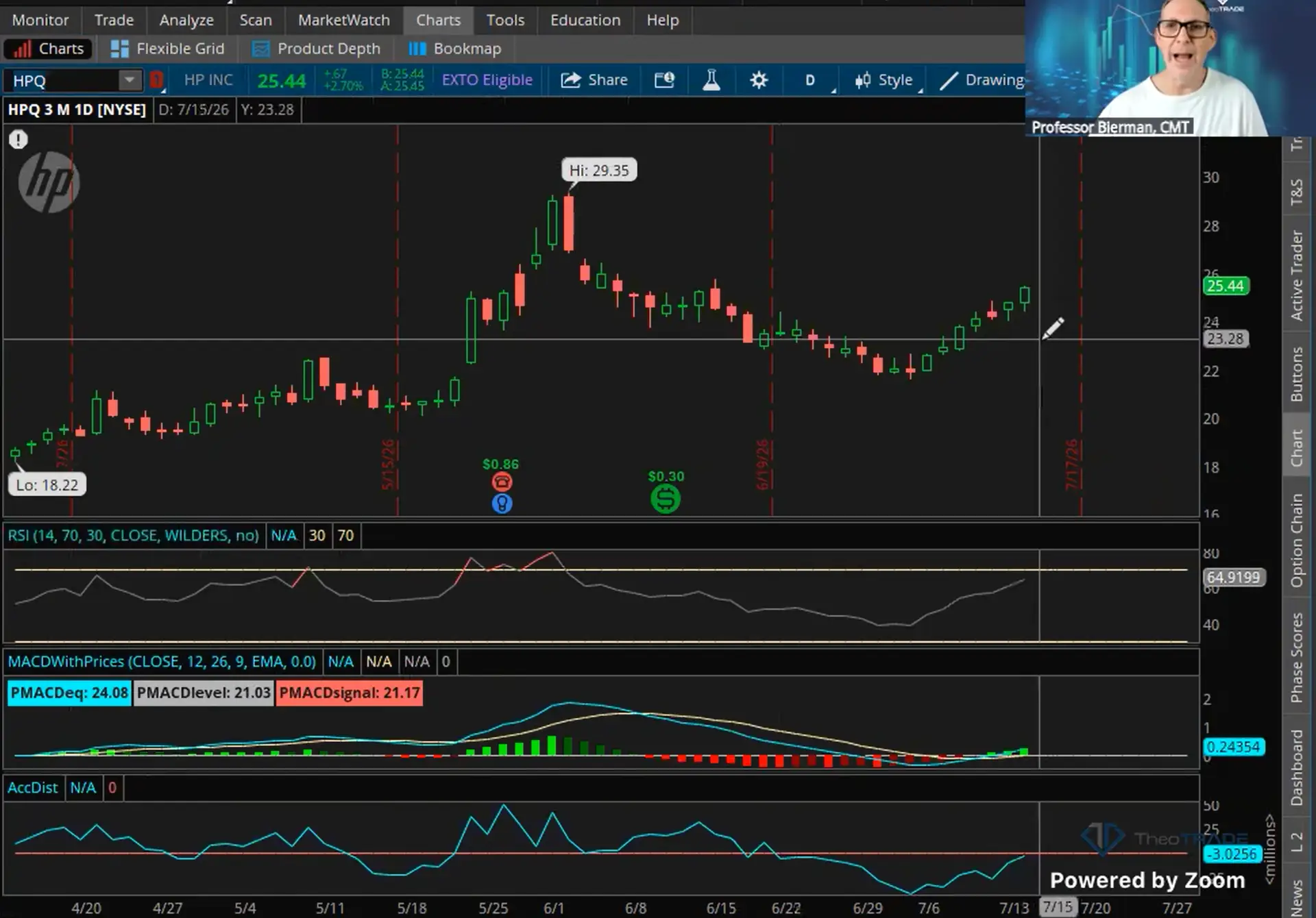This screenshot has height=918, width=1316.
Task: Click the green 25.44 last price in toolbar
Action: tap(282, 81)
